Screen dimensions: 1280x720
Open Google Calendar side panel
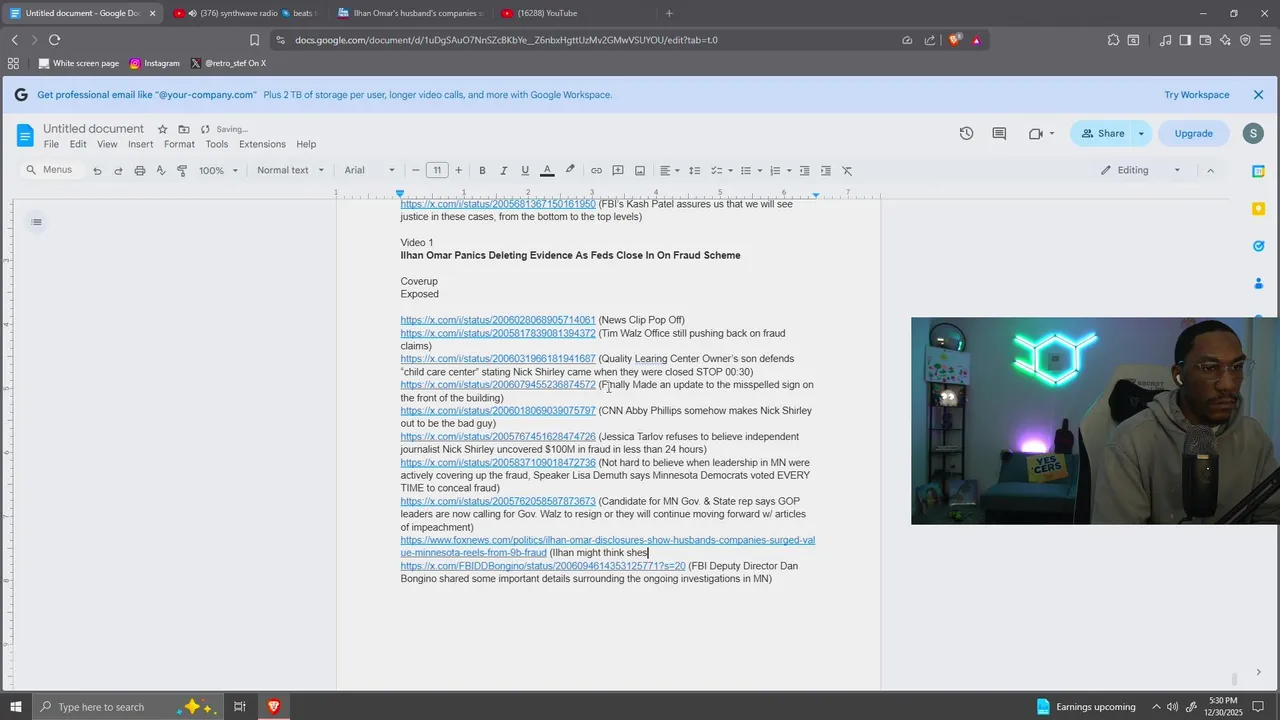(1259, 171)
